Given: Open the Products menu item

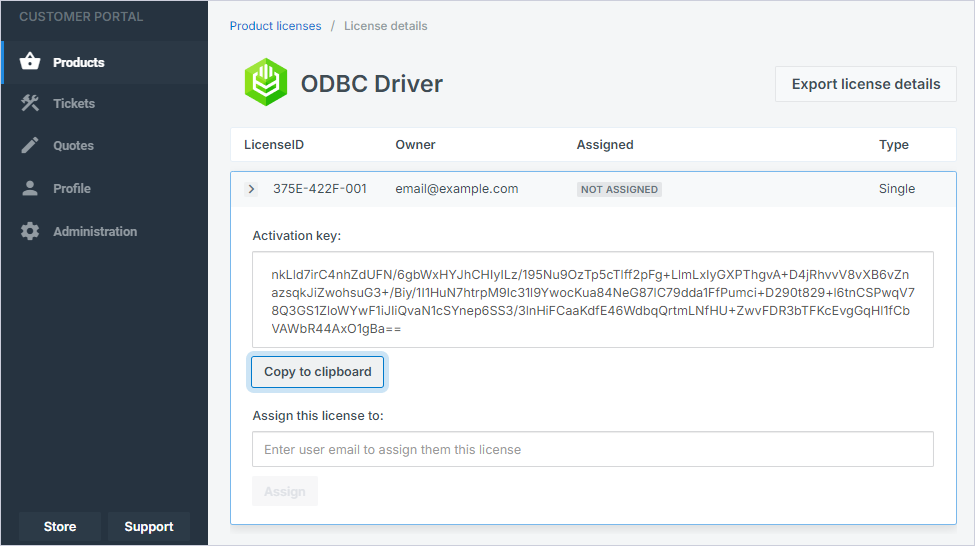Looking at the screenshot, I should click(x=78, y=62).
